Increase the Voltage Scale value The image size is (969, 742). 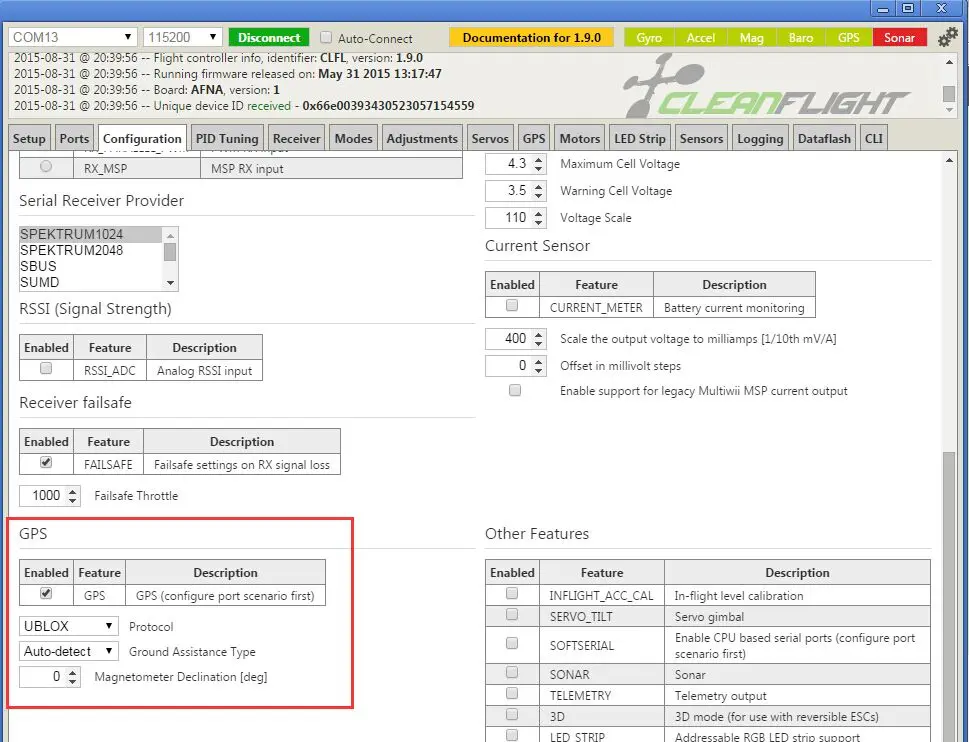coord(539,213)
